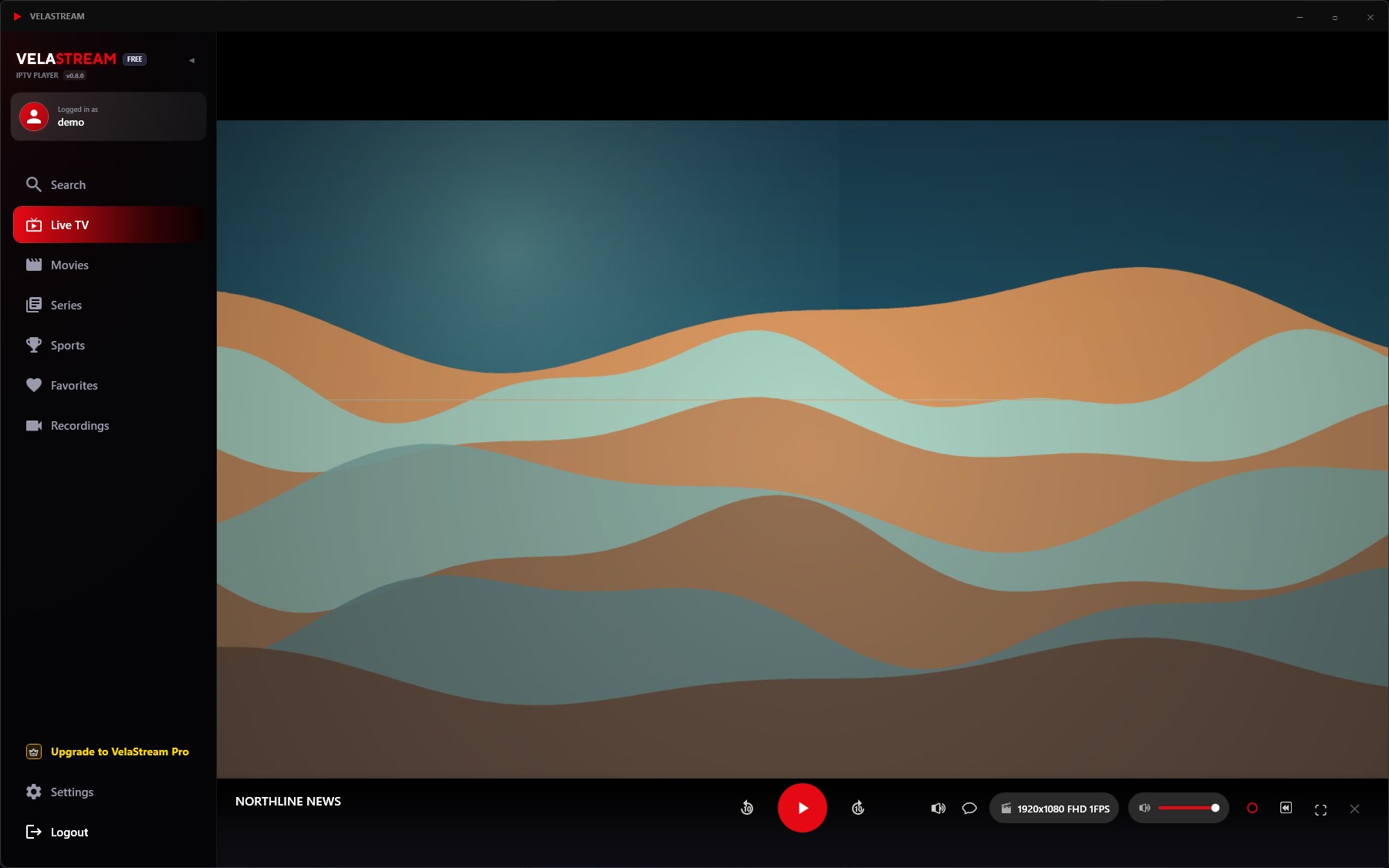Open Settings
The image size is (1389, 868).
[109, 792]
